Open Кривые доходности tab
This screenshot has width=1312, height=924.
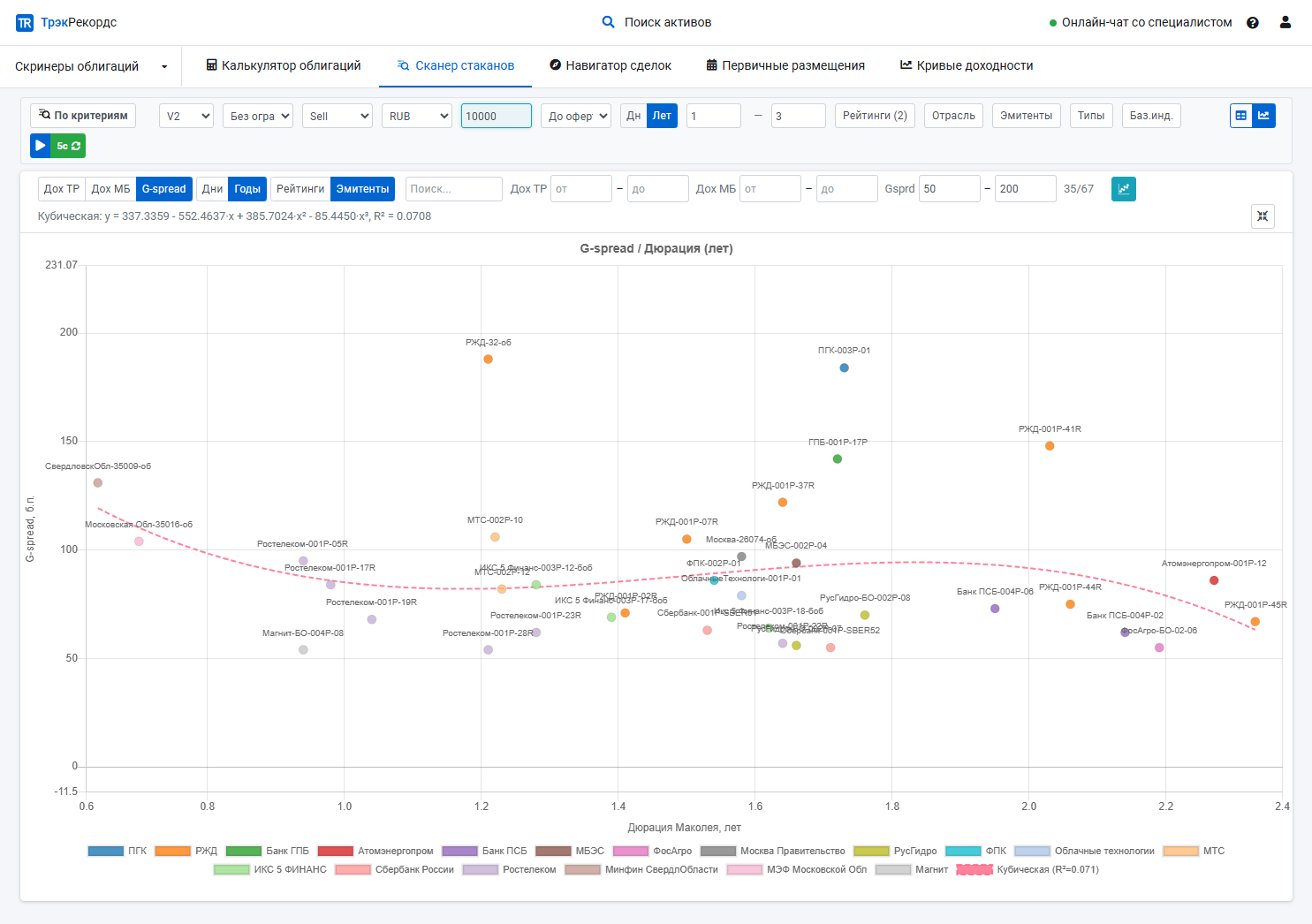(967, 65)
